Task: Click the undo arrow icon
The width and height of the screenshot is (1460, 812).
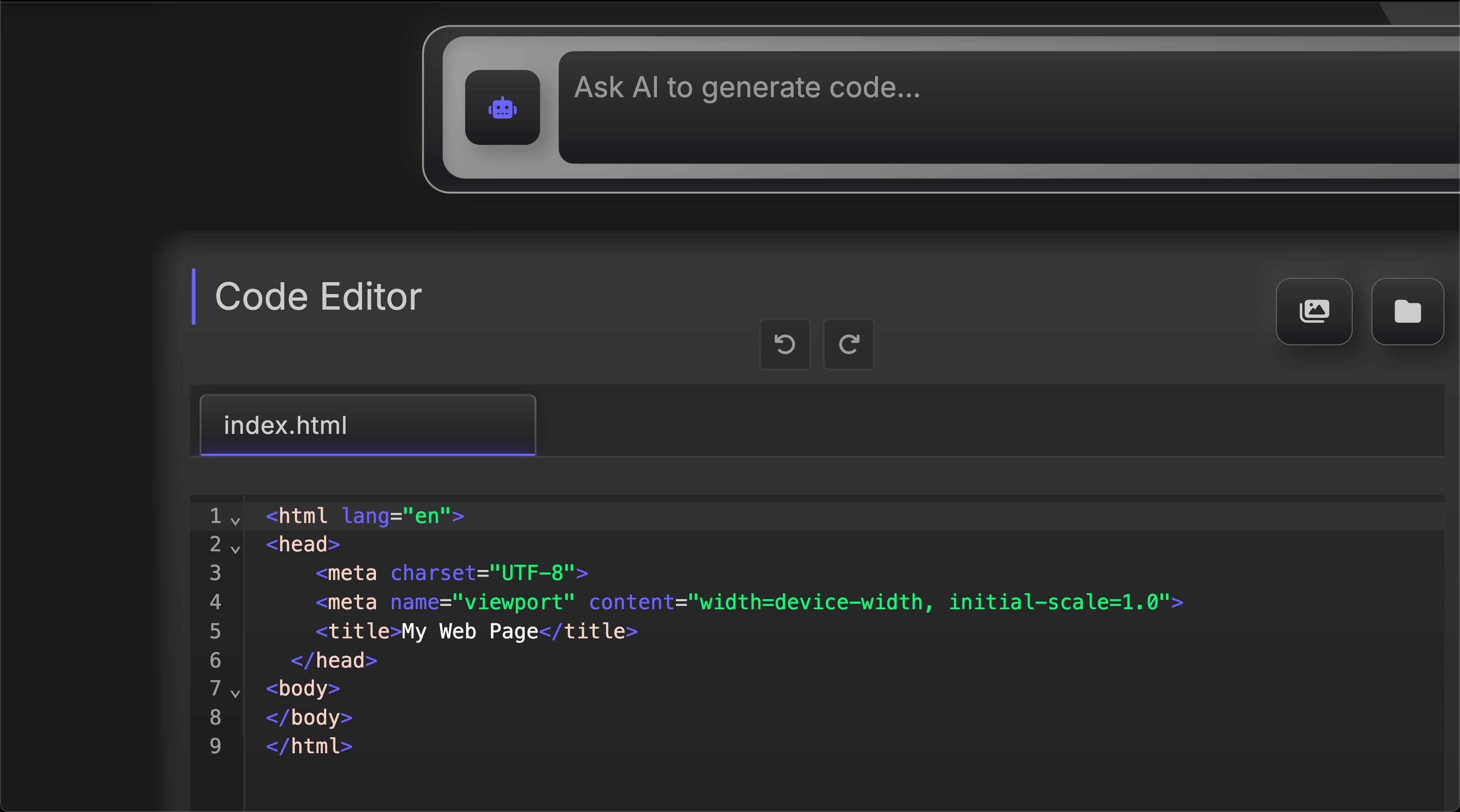Action: [x=785, y=344]
